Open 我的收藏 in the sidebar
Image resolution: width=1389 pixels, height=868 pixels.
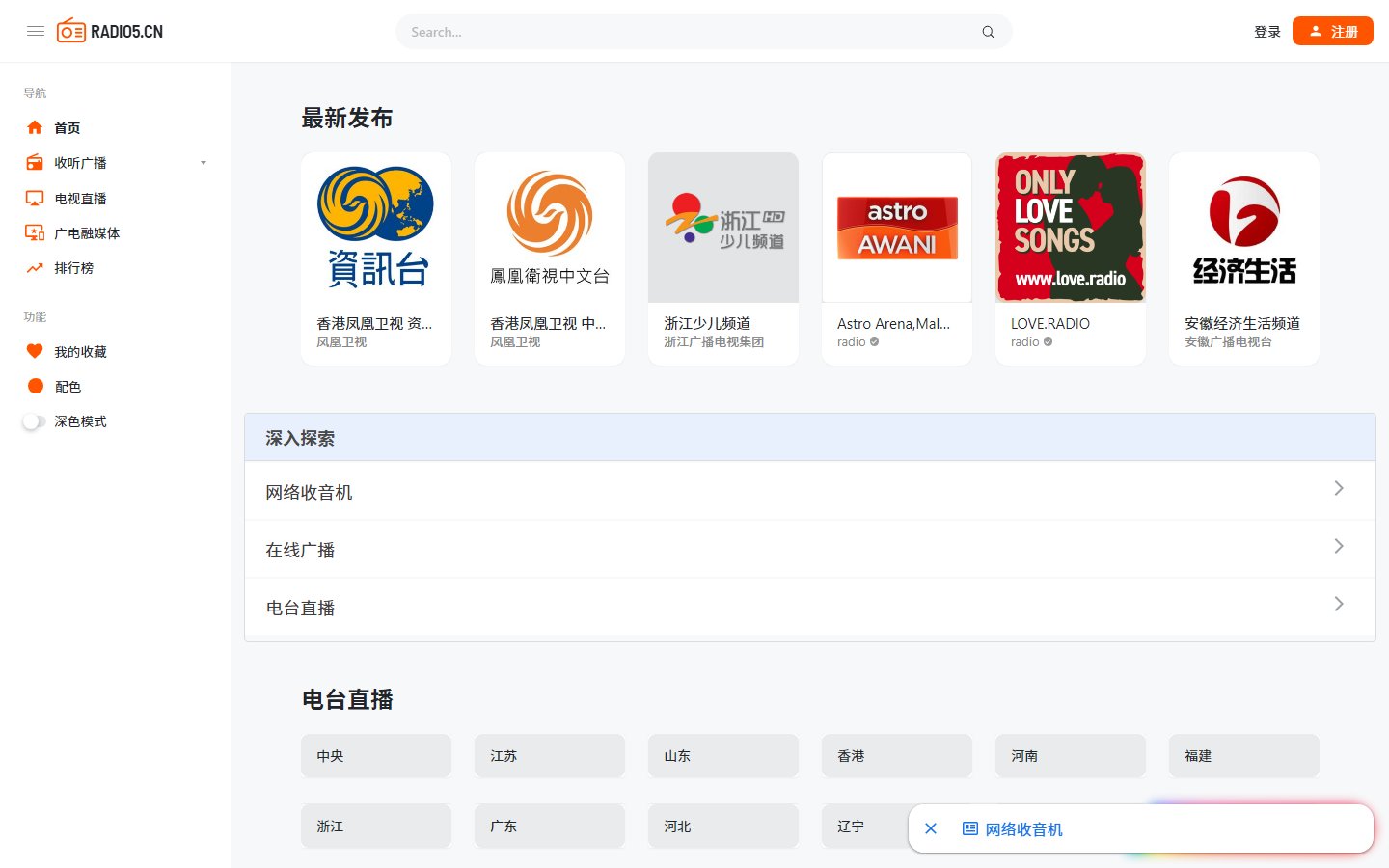coord(81,352)
